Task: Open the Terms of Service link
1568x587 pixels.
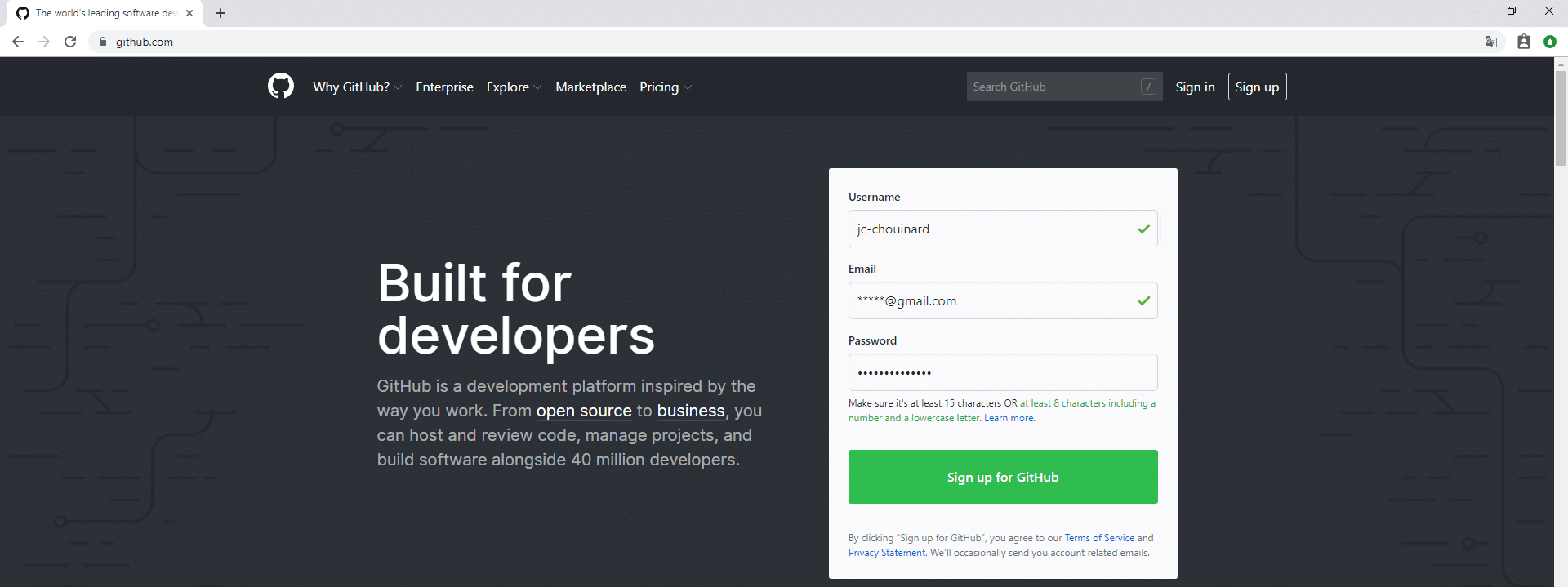Action: (1099, 538)
